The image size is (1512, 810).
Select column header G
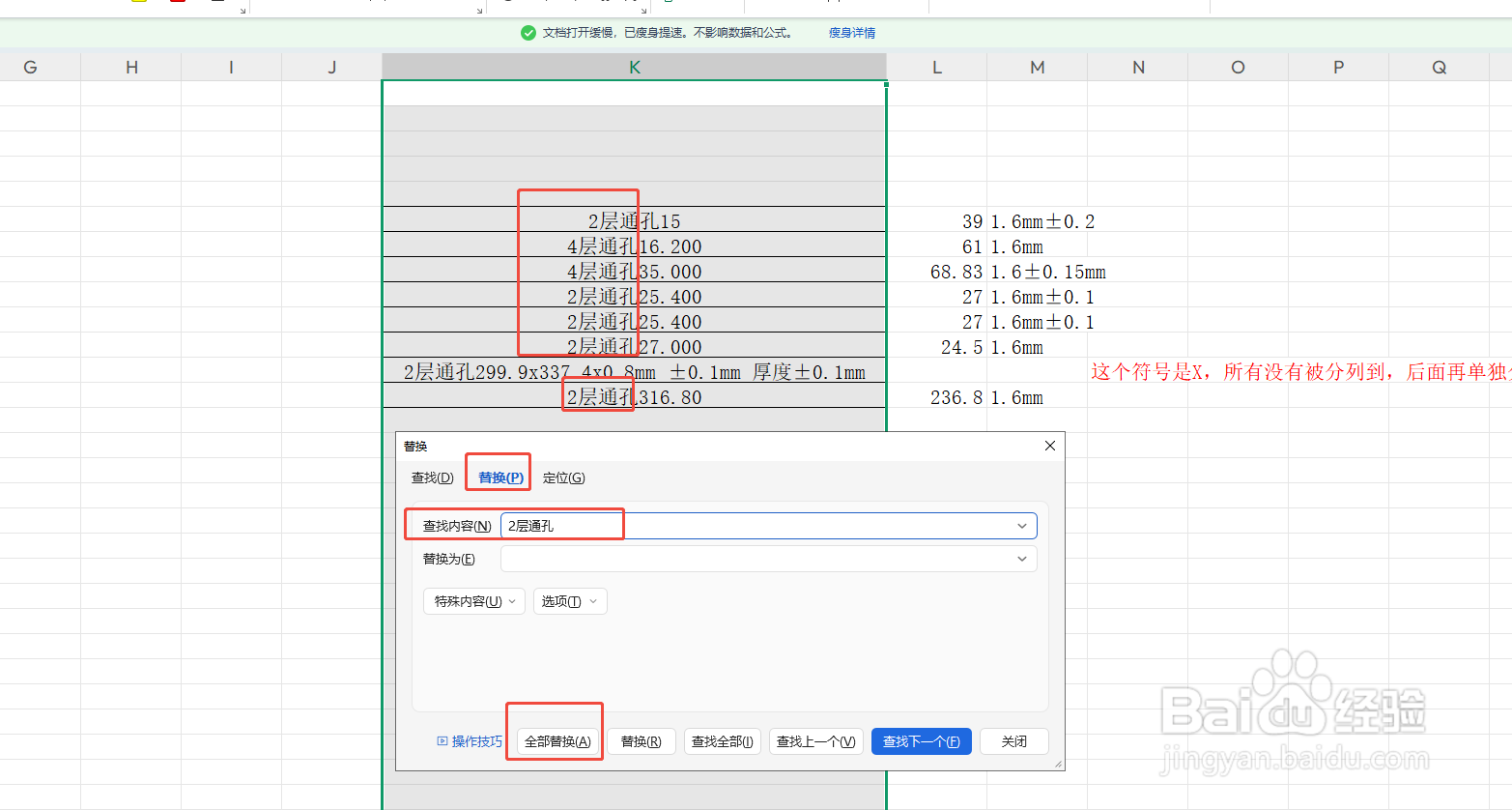pyautogui.click(x=30, y=67)
